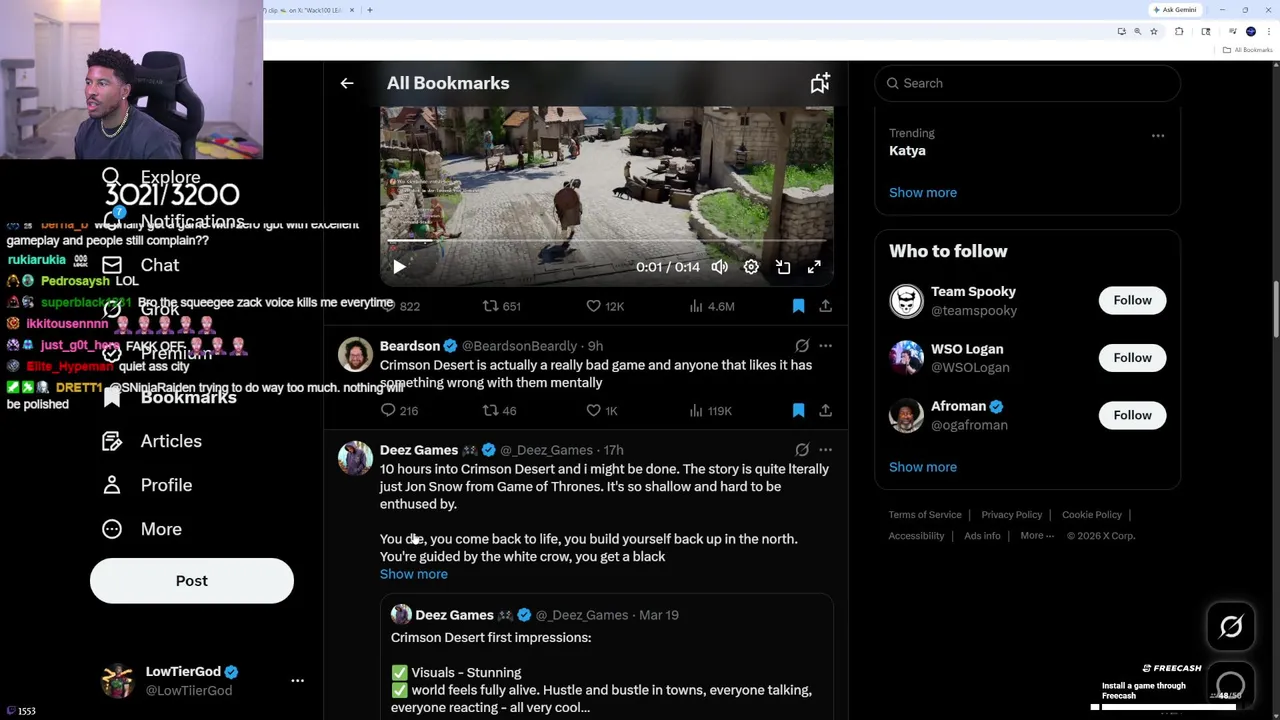The width and height of the screenshot is (1280, 720).
Task: Expand the footer More menu
Action: pos(1037,536)
